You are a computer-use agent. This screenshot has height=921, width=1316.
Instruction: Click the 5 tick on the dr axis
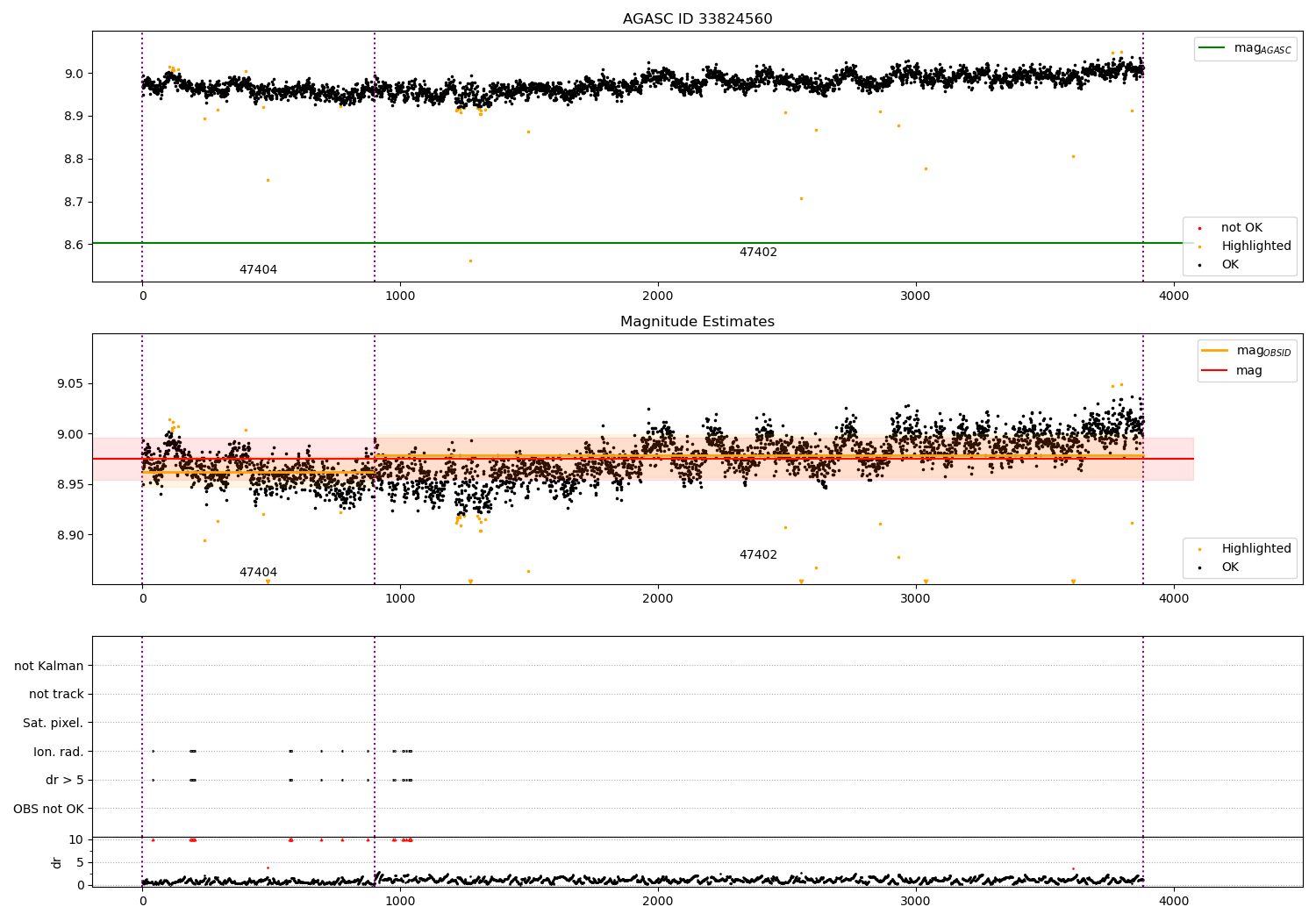(80, 862)
